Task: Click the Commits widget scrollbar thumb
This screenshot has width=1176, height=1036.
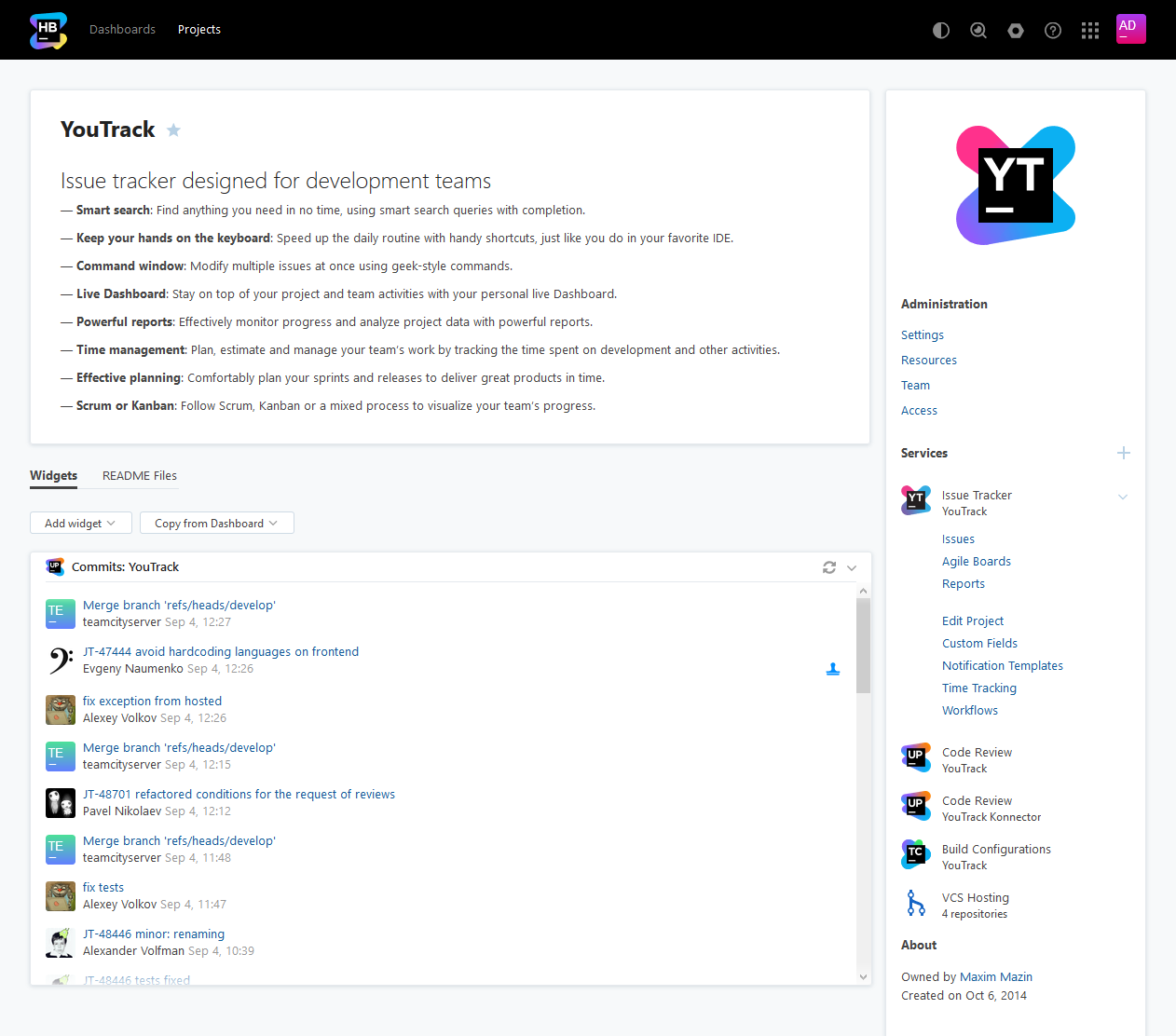Action: 863,646
